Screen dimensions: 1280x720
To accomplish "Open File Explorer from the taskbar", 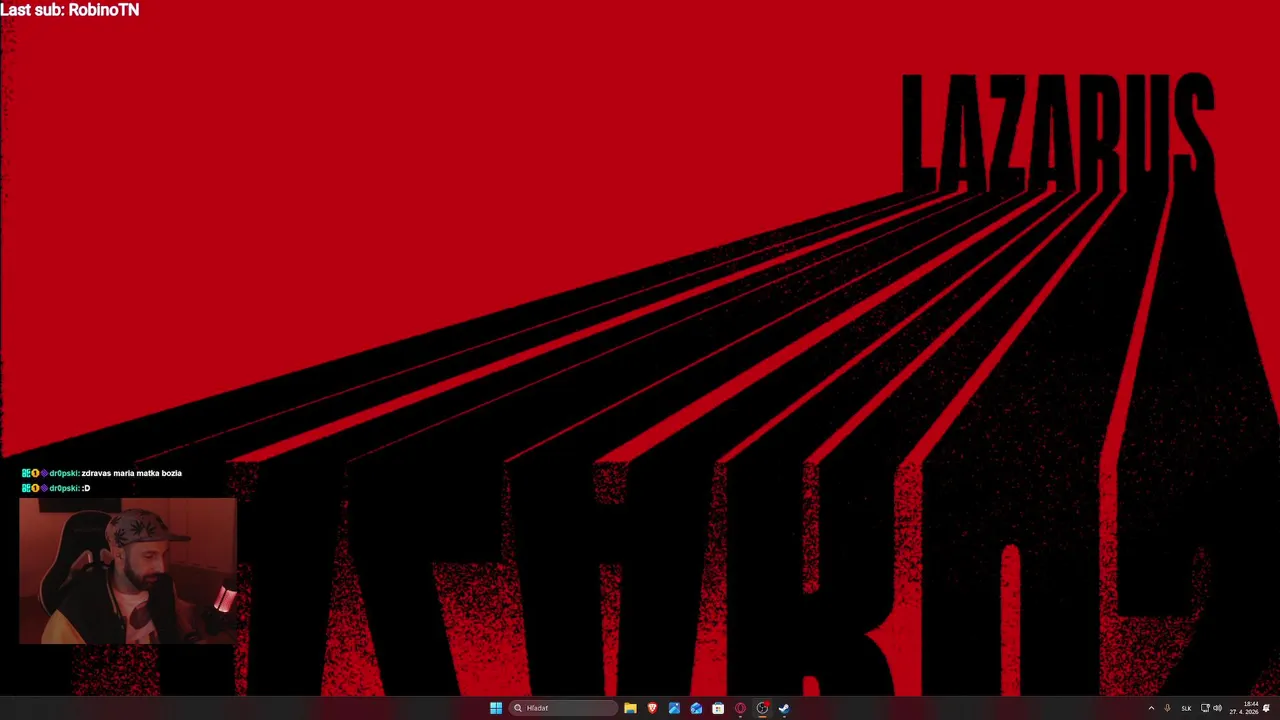I will [x=630, y=708].
